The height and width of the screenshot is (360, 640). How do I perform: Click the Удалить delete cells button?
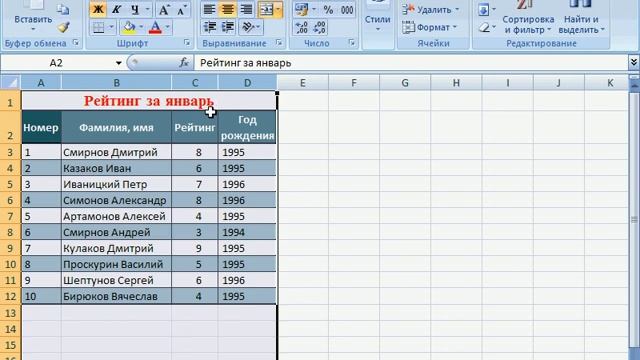(431, 9)
